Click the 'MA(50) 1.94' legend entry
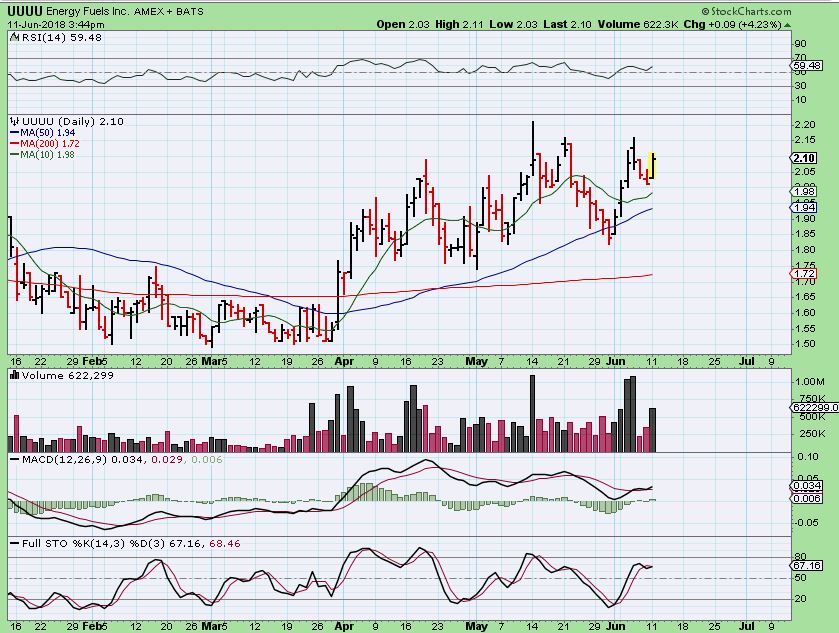The height and width of the screenshot is (633, 839). [x=43, y=133]
